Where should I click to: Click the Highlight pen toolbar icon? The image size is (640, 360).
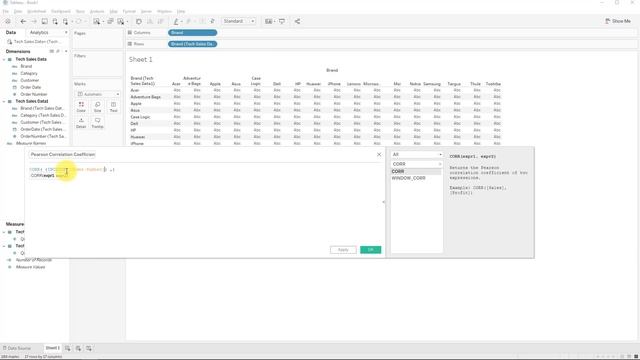(176, 21)
